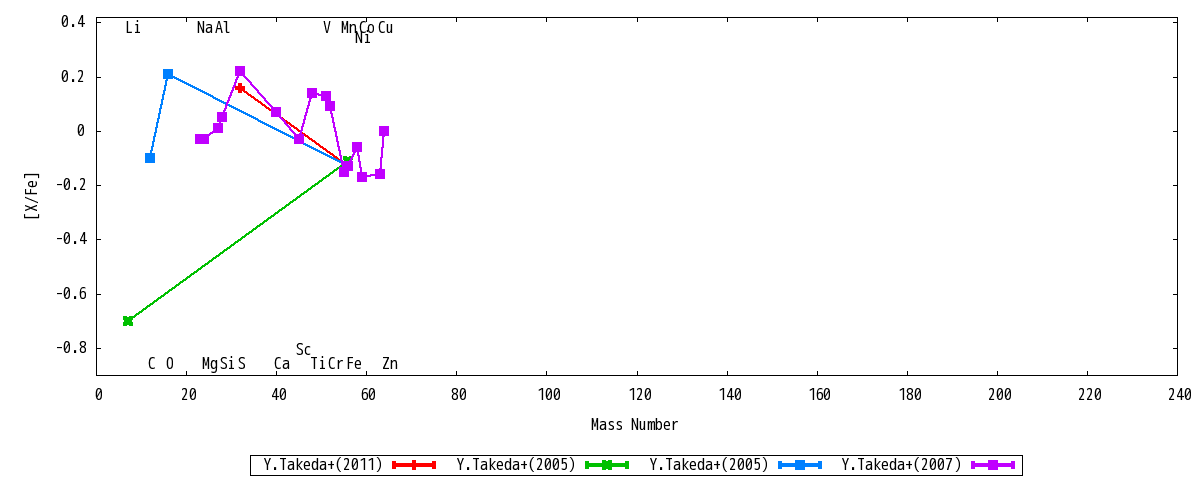The image size is (1200, 480).
Task: Click the blue O data point at 0.2
Action: click(168, 74)
